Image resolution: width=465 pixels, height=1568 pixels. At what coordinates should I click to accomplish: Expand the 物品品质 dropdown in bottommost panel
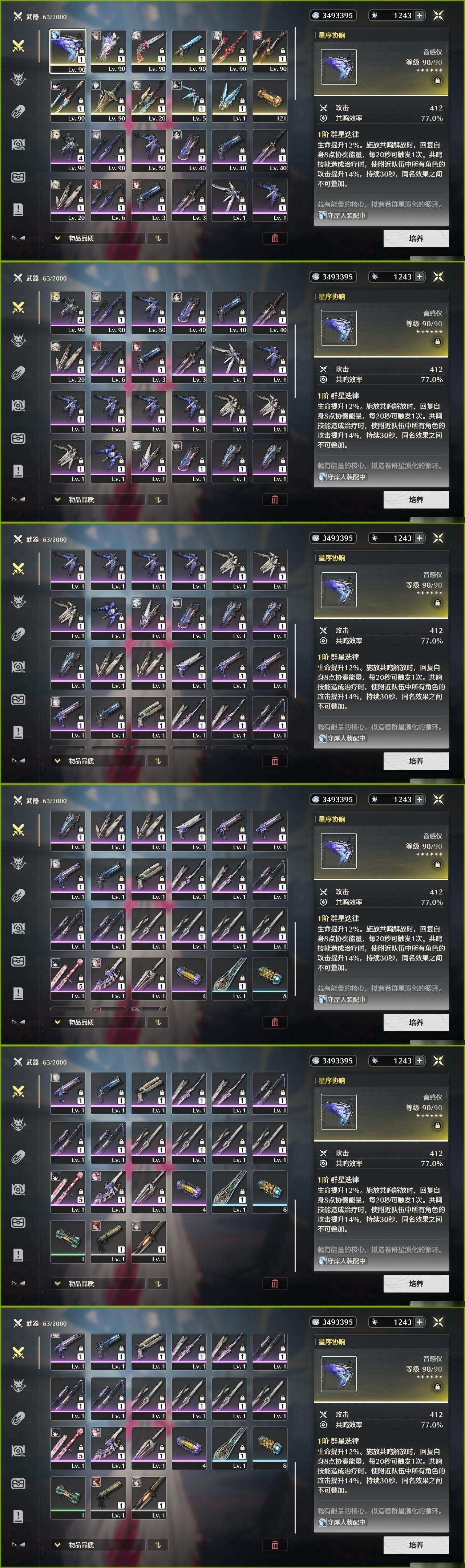coord(97,1544)
